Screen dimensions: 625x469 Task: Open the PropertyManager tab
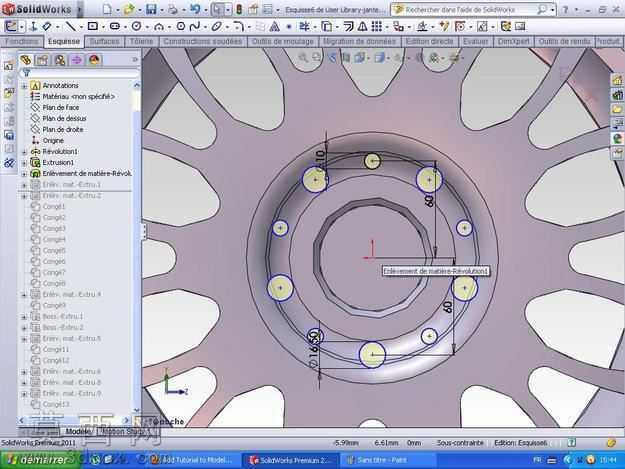pos(42,60)
